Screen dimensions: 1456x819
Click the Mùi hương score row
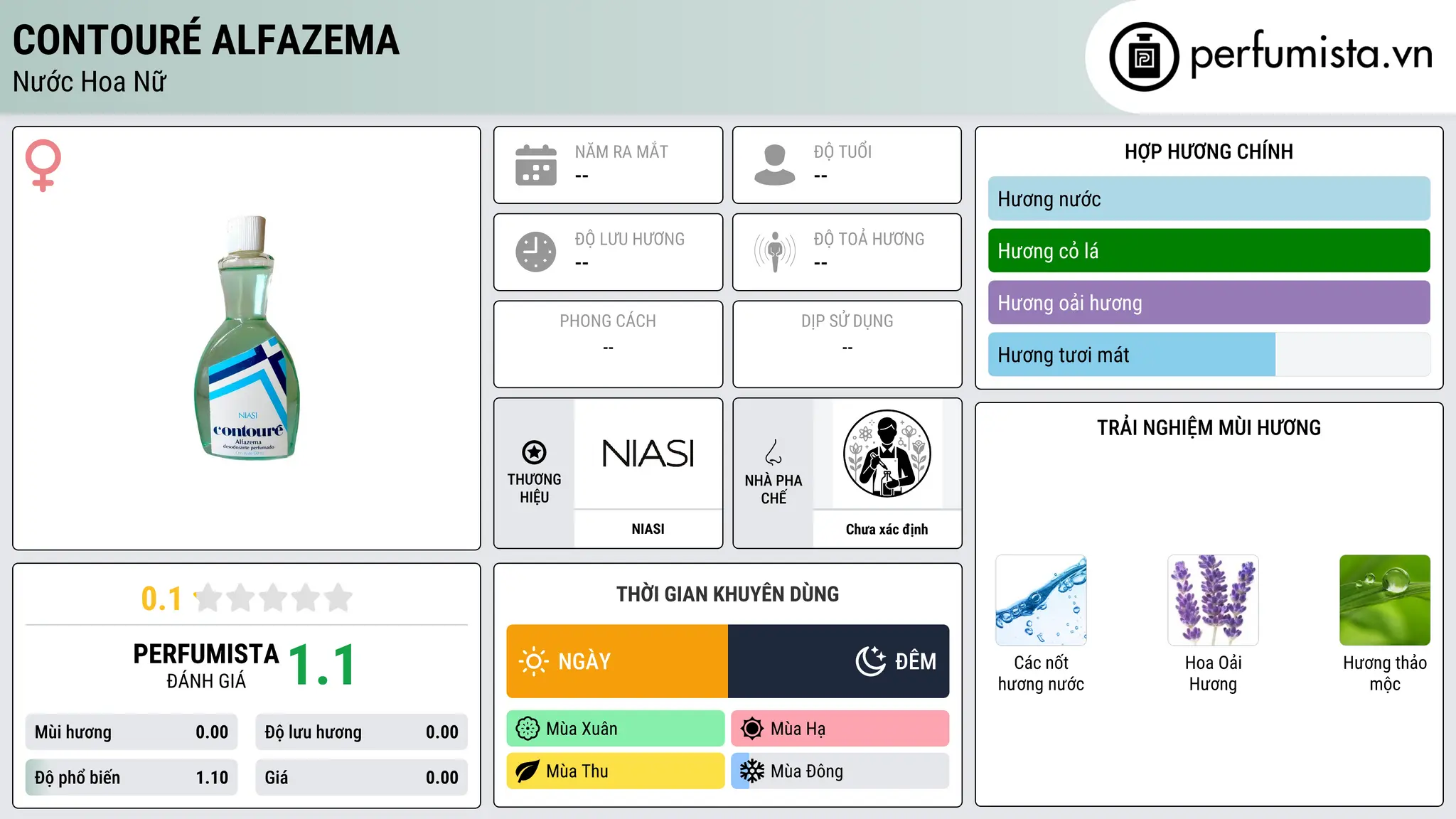point(132,732)
